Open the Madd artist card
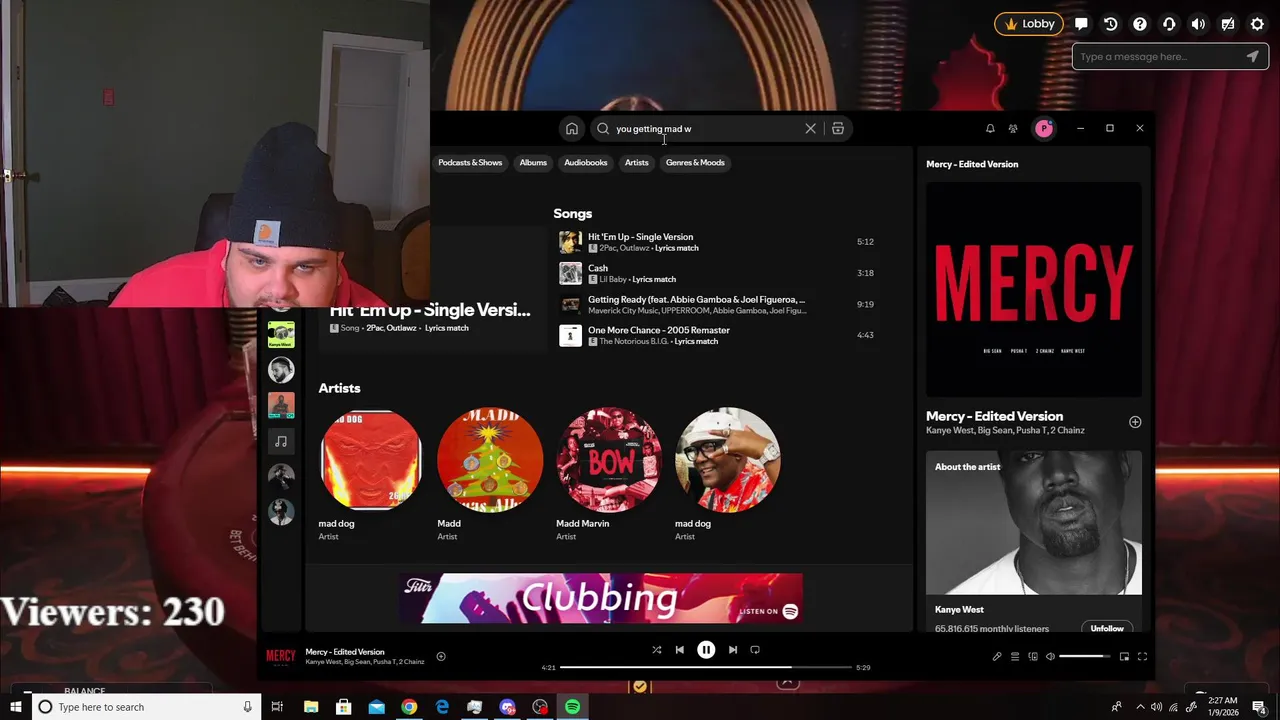Screen dimensions: 1280x720 coord(490,475)
